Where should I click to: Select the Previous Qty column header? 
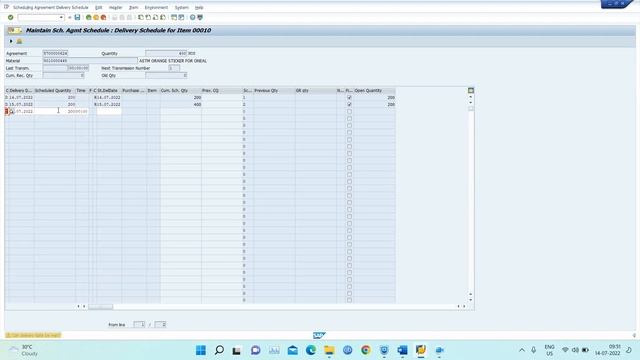[x=274, y=91]
